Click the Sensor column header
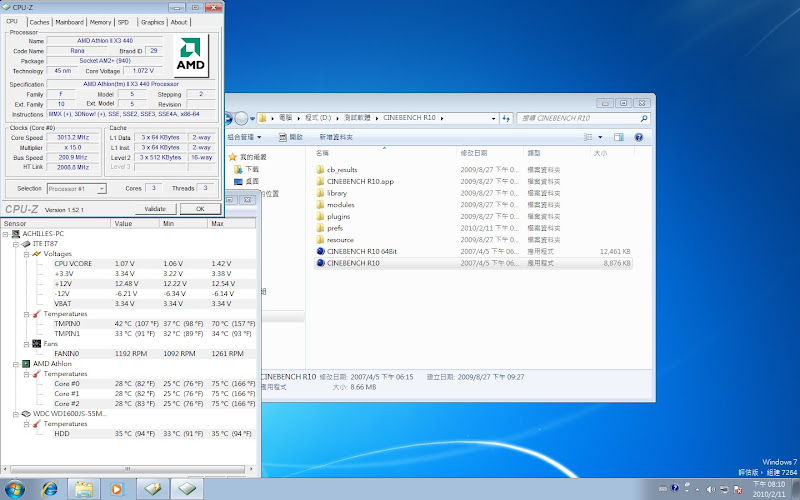The width and height of the screenshot is (800, 500). click(x=55, y=223)
